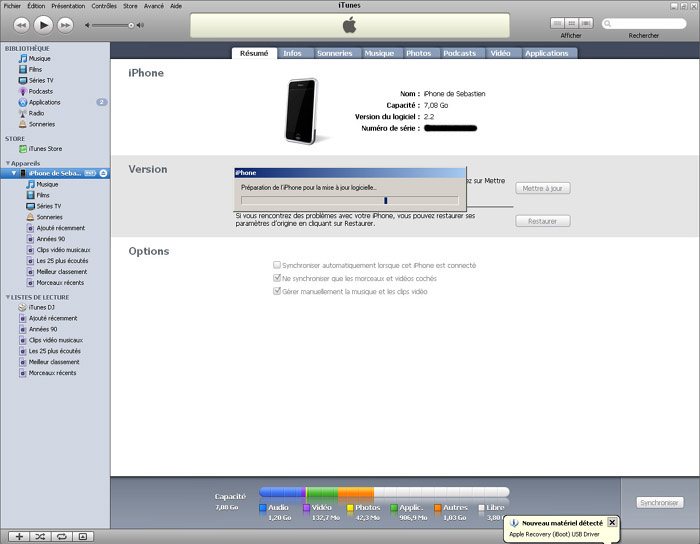Open the Avancé menu
Screen dimensions: 700x544
(x=154, y=6)
